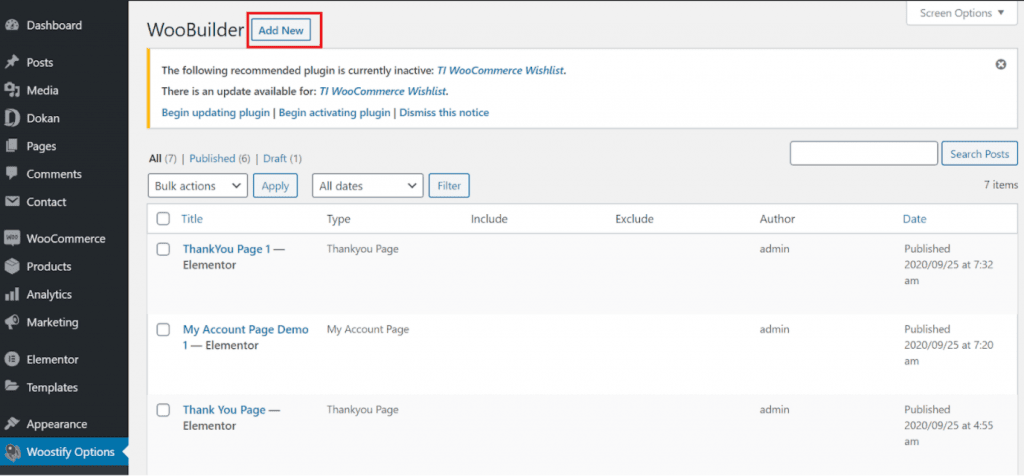
Task: Click the Search Posts button
Action: (x=979, y=153)
